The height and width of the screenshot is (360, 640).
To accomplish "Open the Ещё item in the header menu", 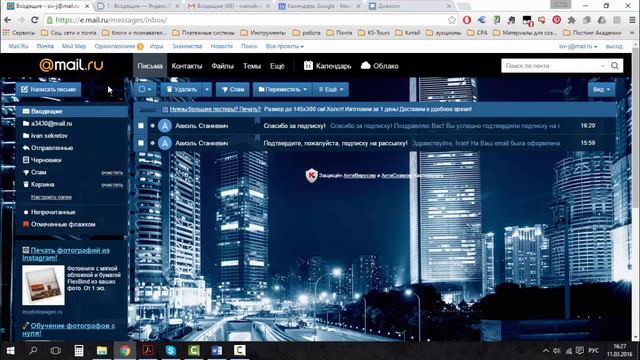I will click(277, 66).
